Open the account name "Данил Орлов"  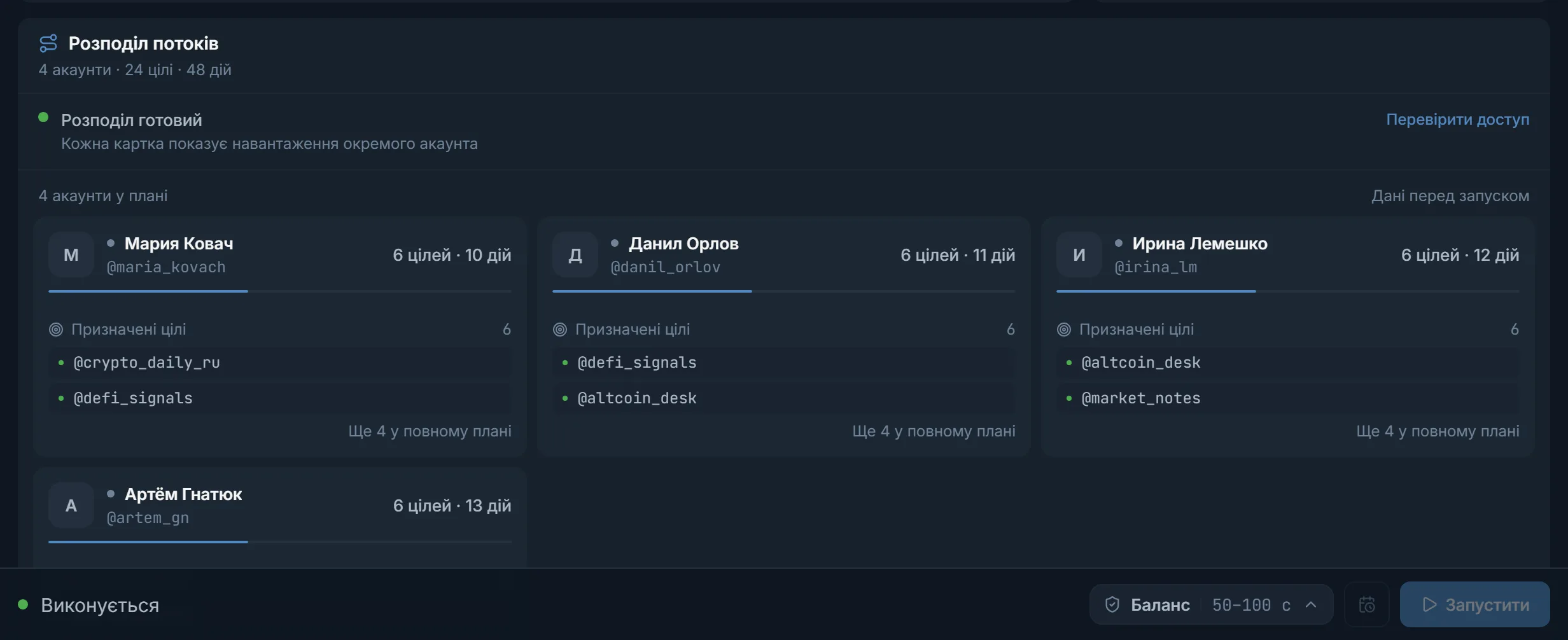point(683,244)
